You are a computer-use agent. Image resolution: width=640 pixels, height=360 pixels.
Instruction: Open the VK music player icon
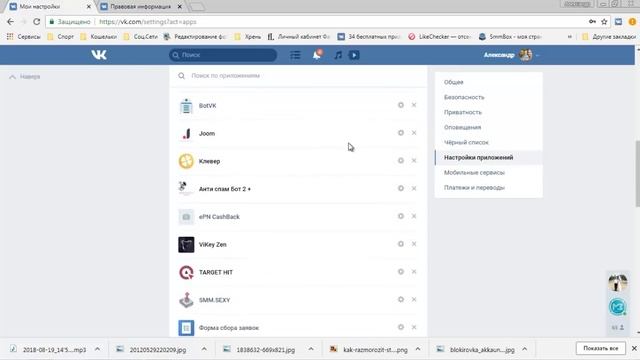tap(338, 55)
